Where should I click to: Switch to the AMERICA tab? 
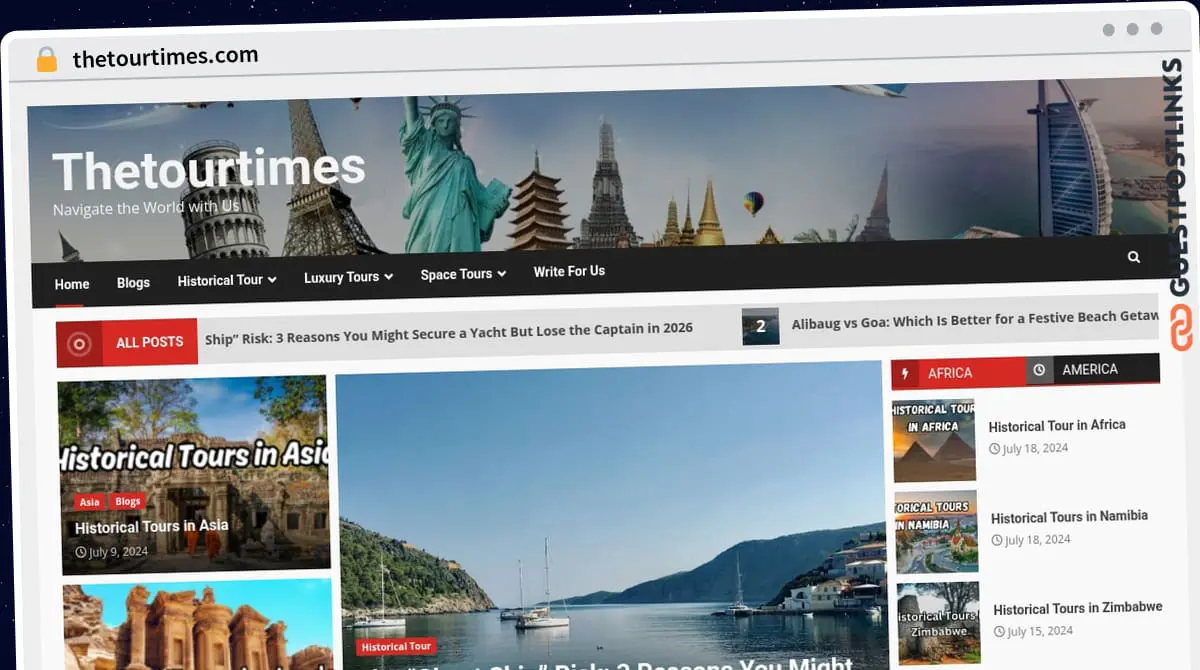(1090, 368)
